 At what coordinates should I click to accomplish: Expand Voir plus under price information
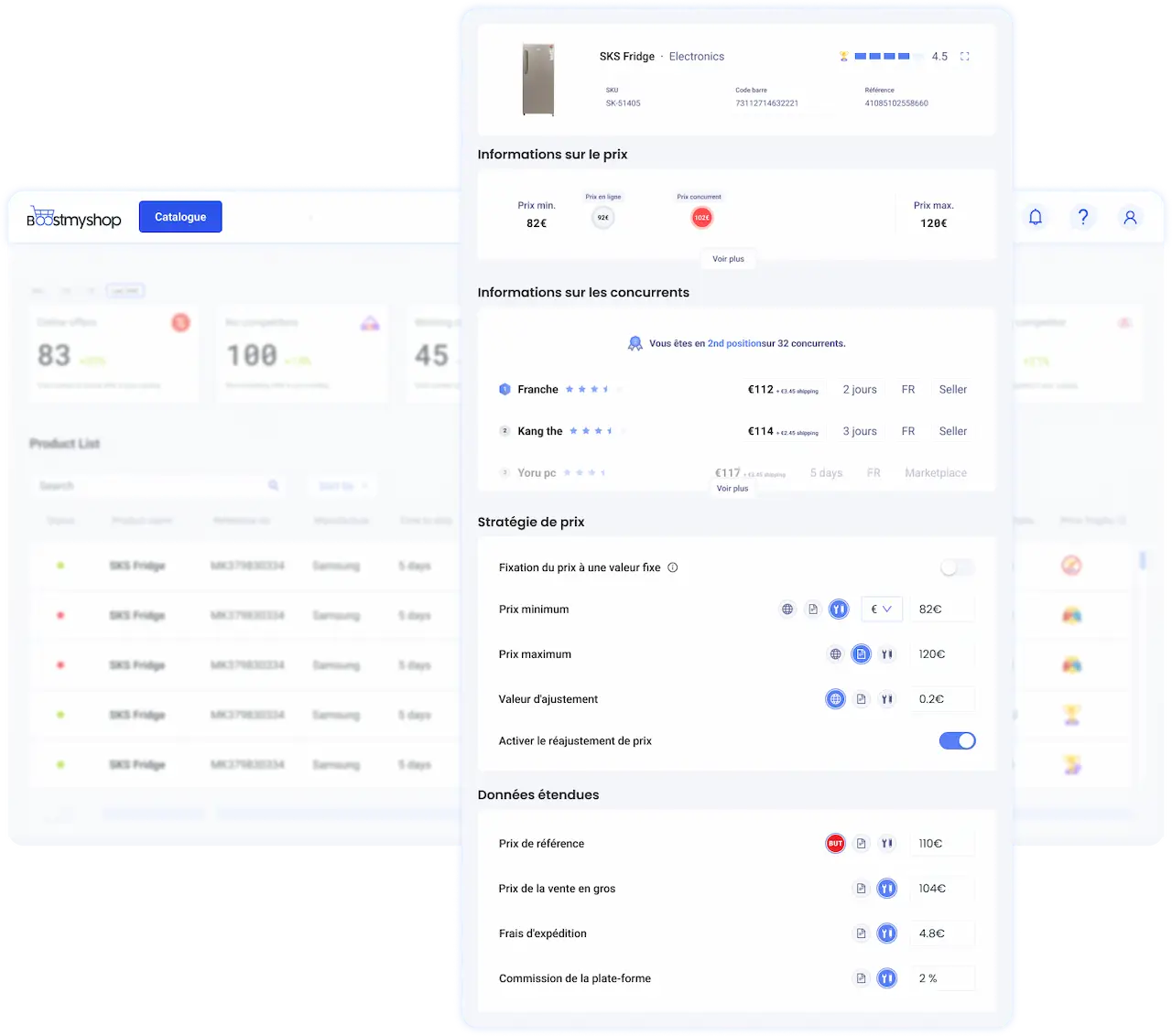point(728,259)
